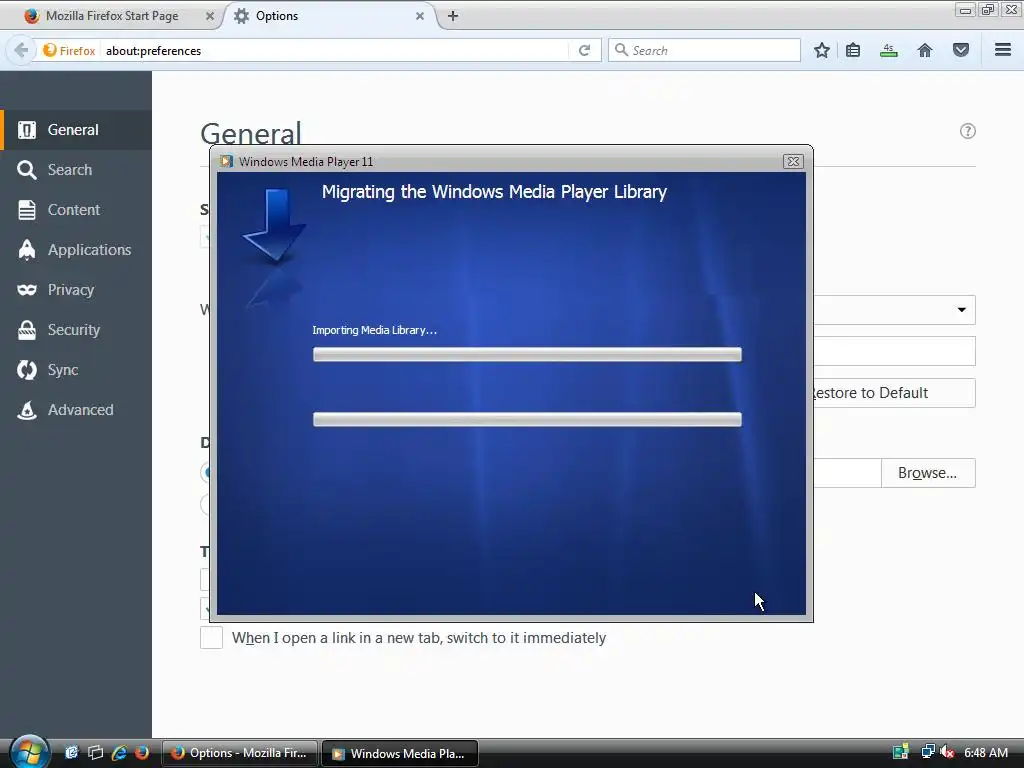The image size is (1024, 768).
Task: Open the Search preferences category
Action: point(76,170)
